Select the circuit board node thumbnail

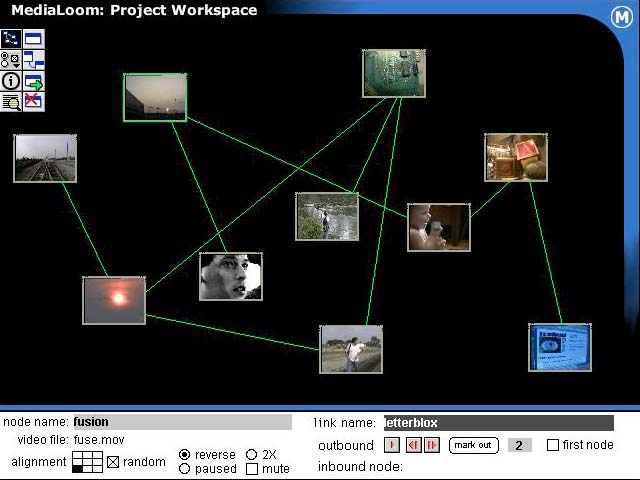coord(394,73)
